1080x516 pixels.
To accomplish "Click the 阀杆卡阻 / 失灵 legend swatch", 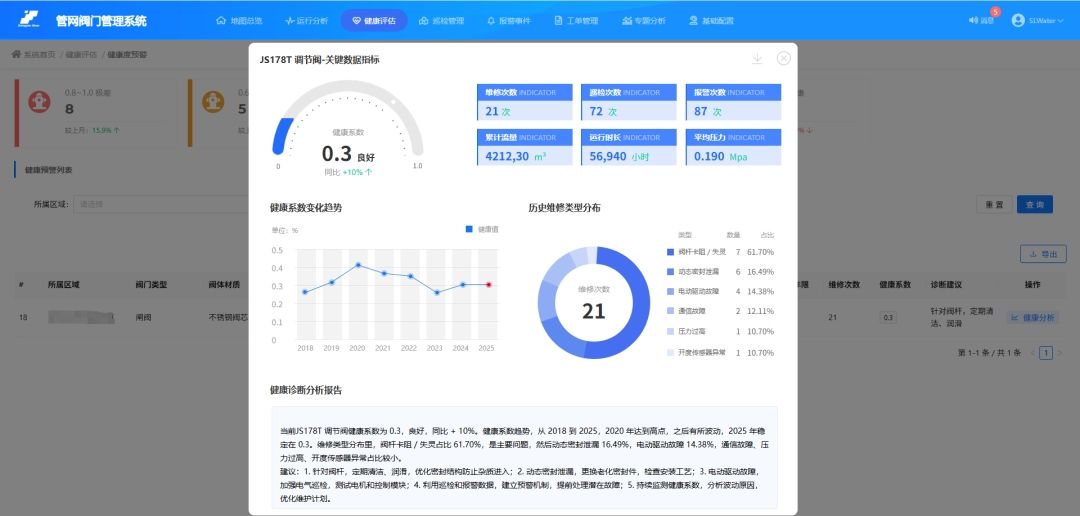I will click(x=671, y=252).
